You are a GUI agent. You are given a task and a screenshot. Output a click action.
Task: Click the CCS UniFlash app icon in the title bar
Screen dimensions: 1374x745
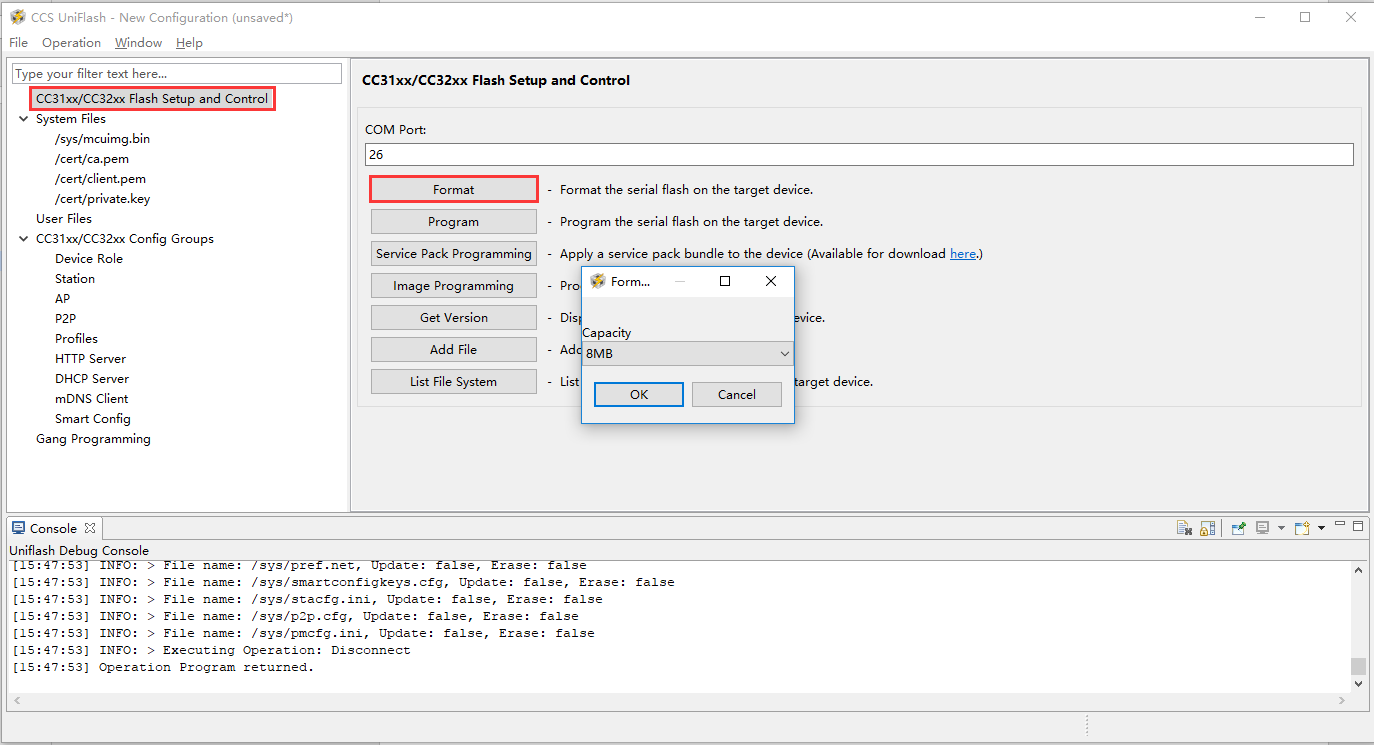tap(17, 17)
